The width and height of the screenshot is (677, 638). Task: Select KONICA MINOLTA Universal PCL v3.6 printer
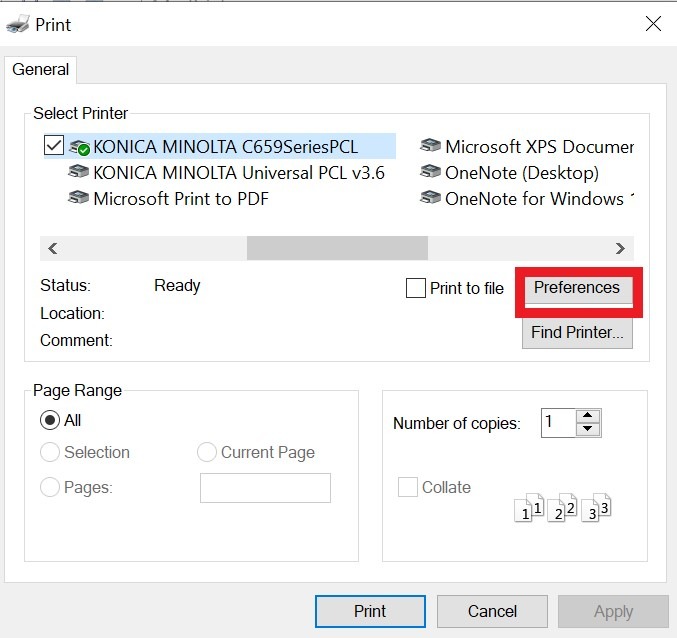pyautogui.click(x=238, y=172)
